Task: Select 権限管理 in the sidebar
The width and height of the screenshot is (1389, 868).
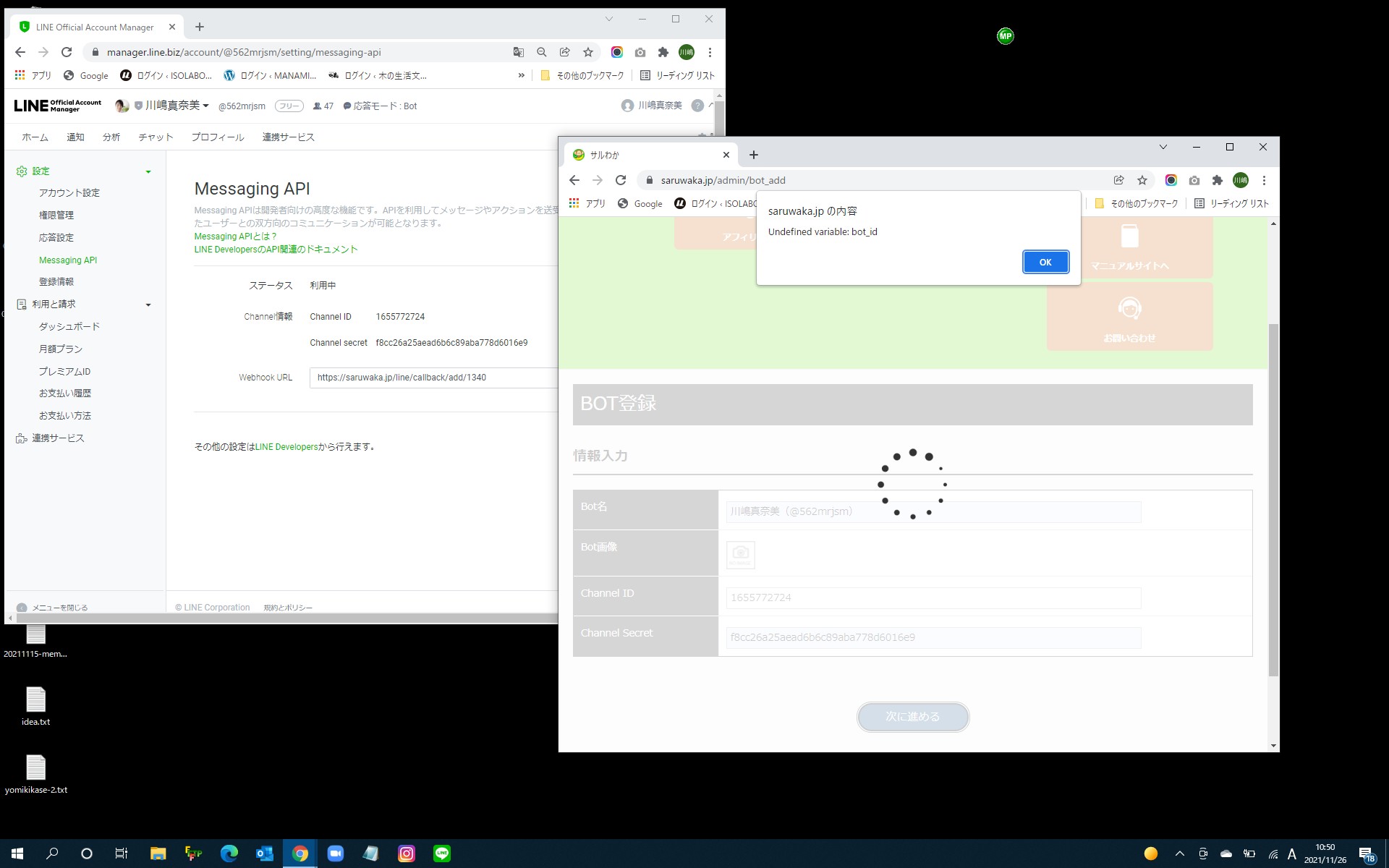Action: 56,215
